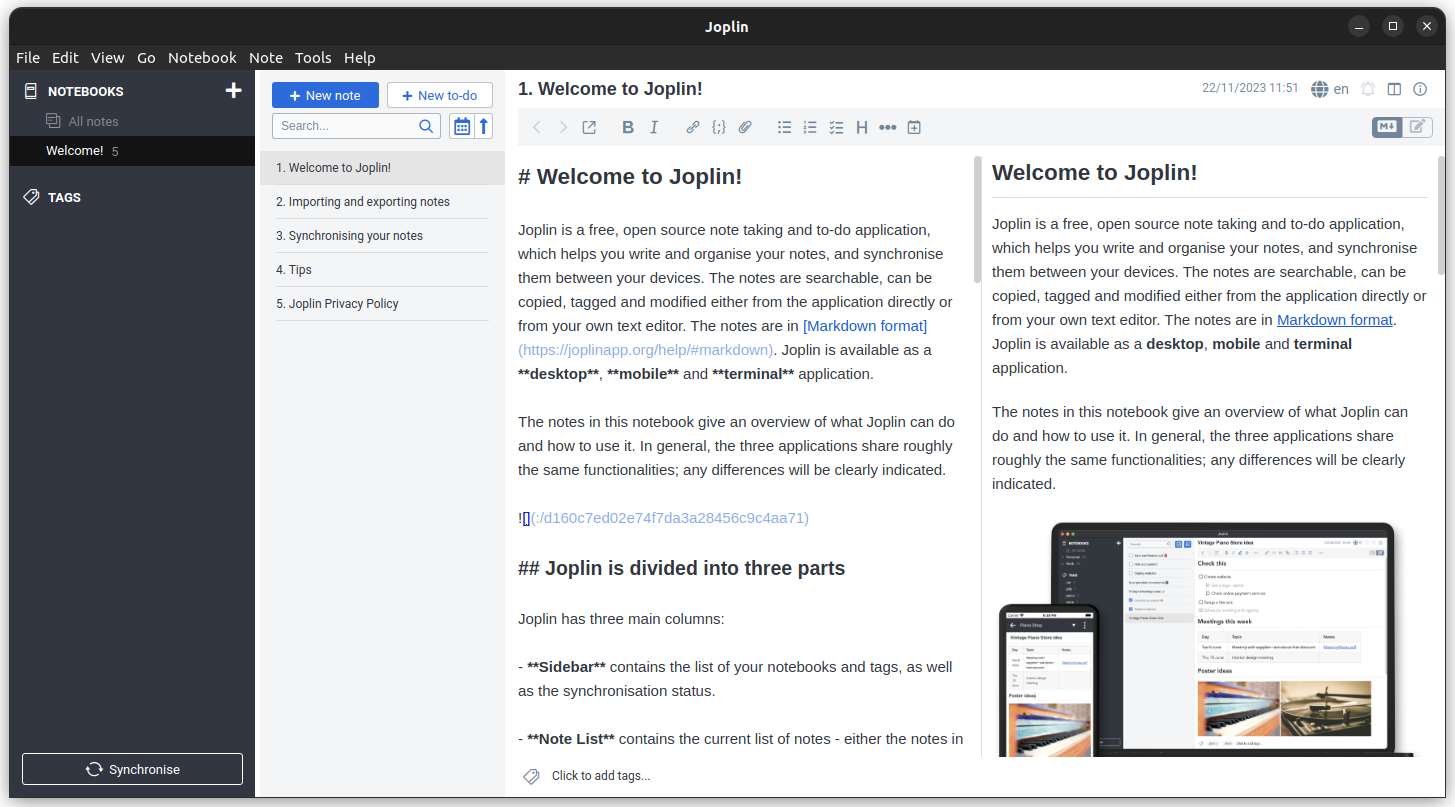
Task: Insert a heading with H icon
Action: [x=862, y=127]
